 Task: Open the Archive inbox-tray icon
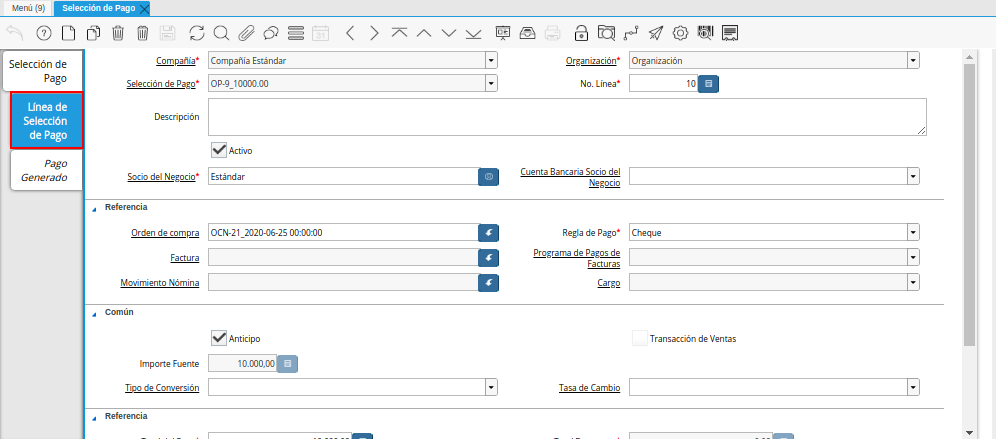pyautogui.click(x=528, y=33)
